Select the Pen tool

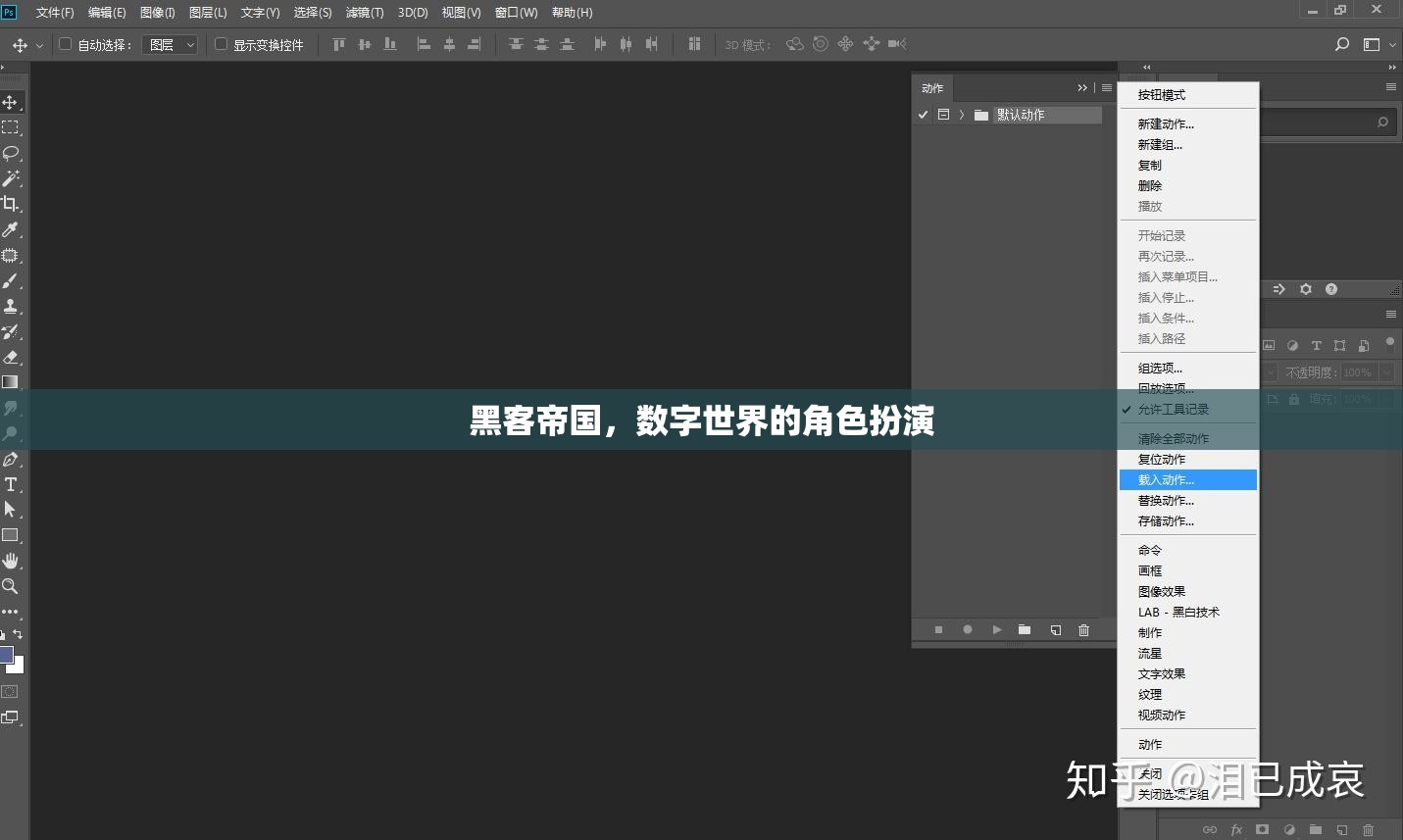pos(10,459)
